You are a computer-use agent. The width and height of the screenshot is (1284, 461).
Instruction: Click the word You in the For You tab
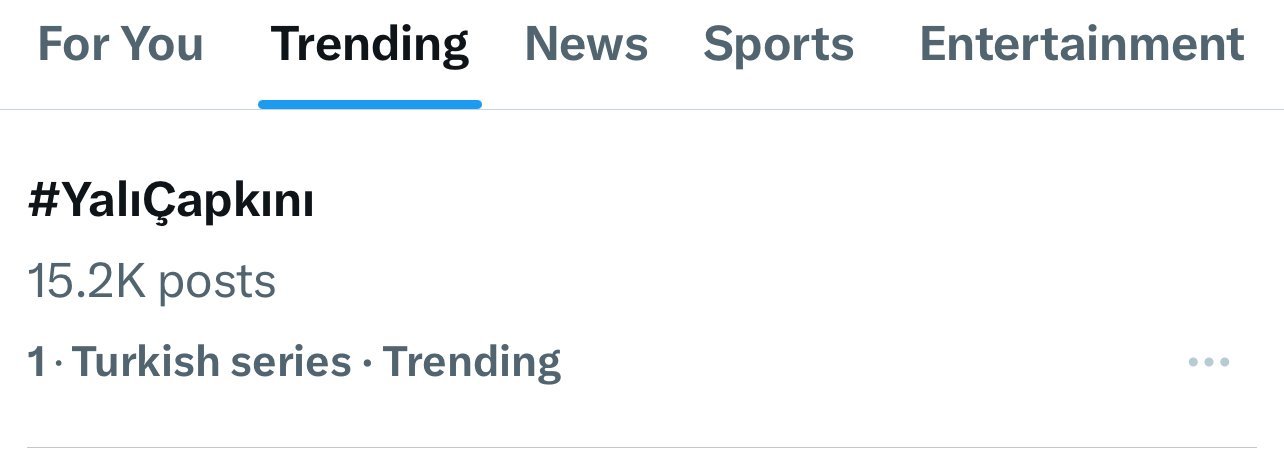(166, 44)
